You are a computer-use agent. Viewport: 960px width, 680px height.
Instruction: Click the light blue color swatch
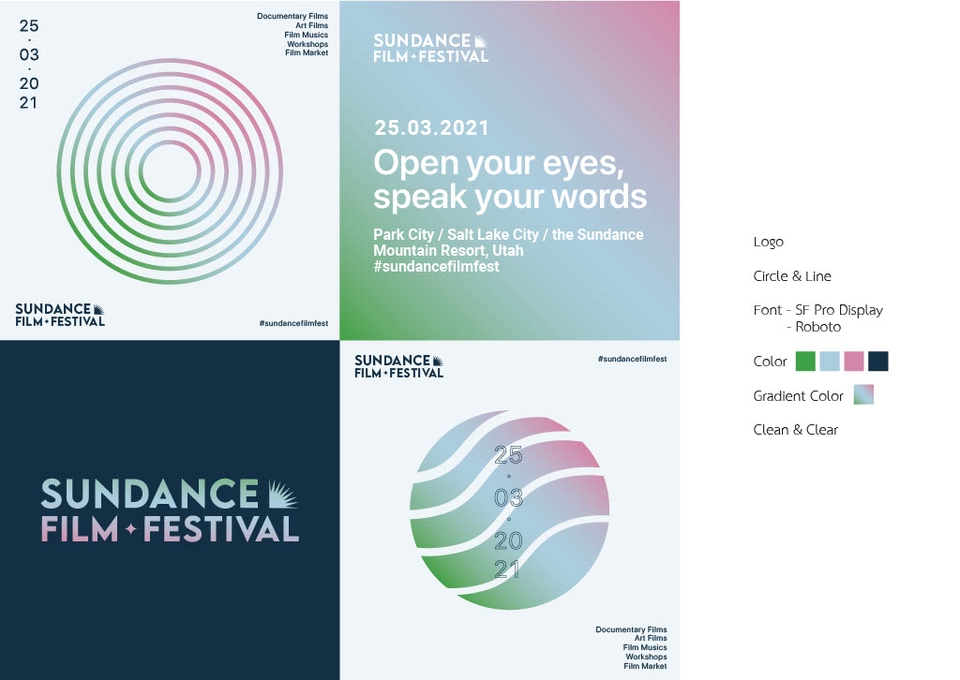click(830, 361)
